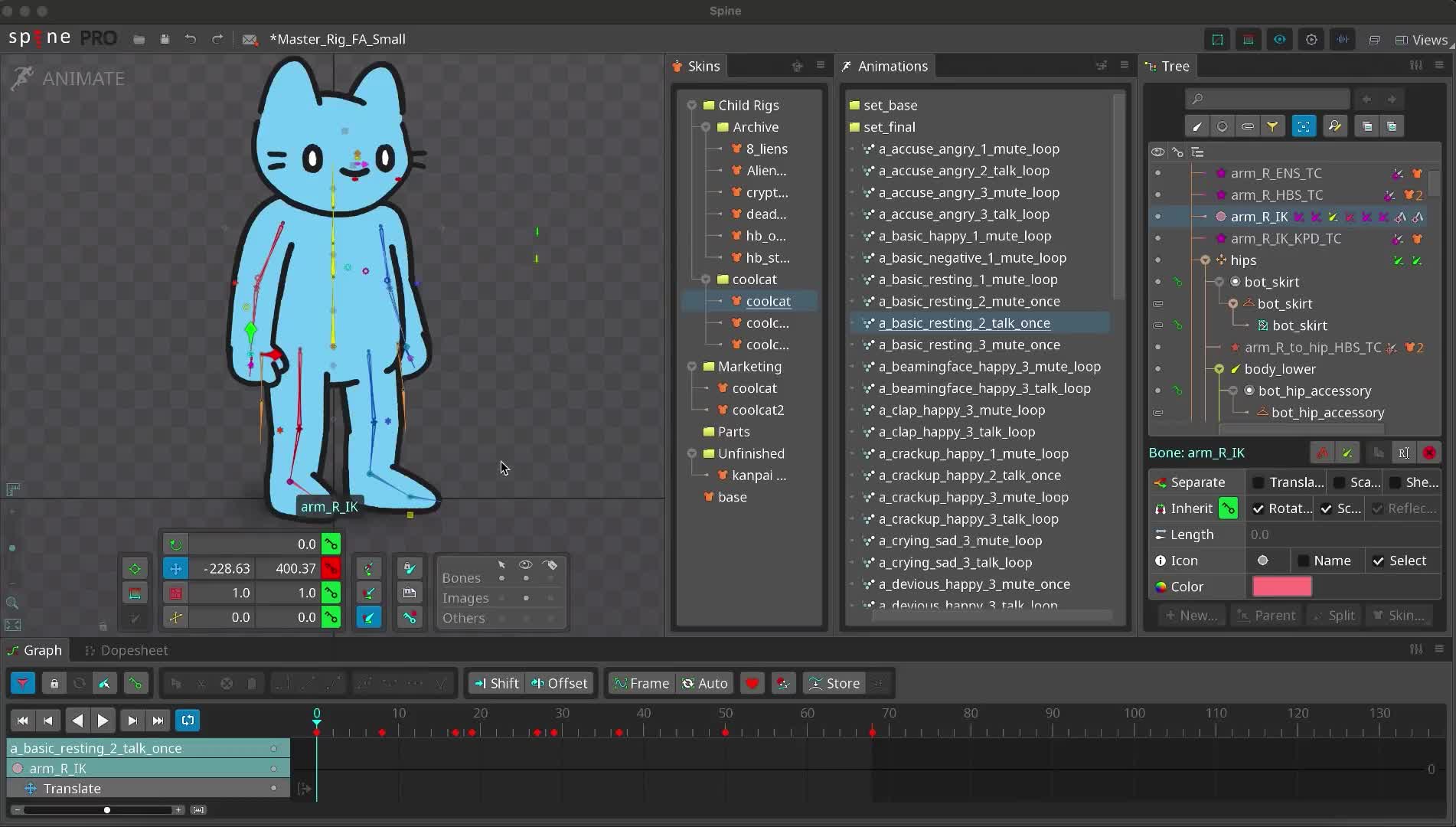Click the bone filter pencil icon in tree
The image size is (1456, 827).
pyautogui.click(x=1196, y=126)
